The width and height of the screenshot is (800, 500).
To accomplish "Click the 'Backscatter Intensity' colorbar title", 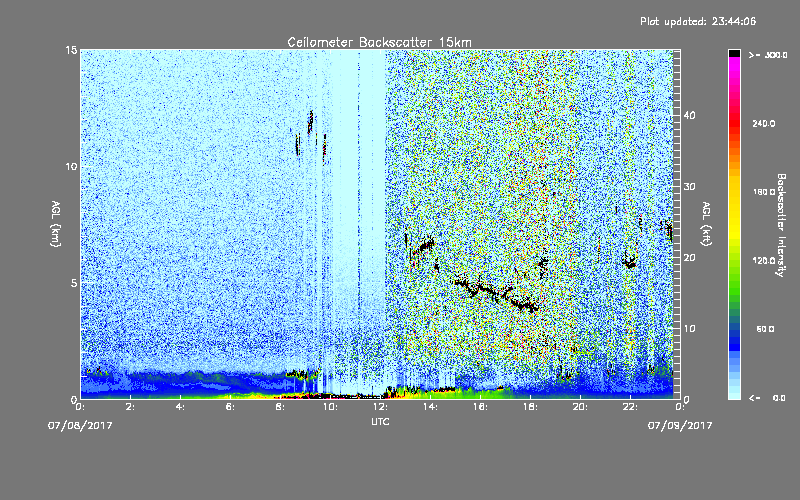I will tap(781, 225).
